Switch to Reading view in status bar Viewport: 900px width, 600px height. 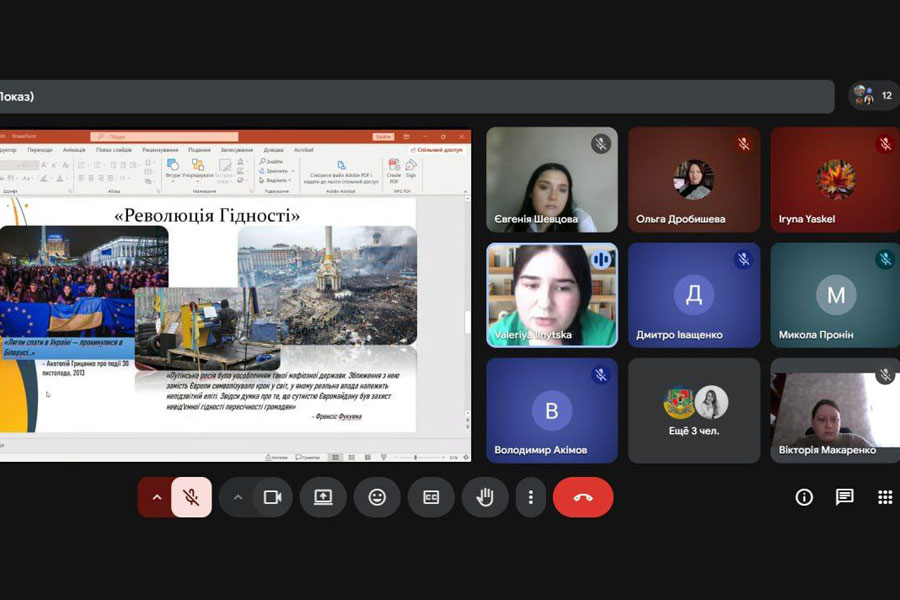point(368,458)
